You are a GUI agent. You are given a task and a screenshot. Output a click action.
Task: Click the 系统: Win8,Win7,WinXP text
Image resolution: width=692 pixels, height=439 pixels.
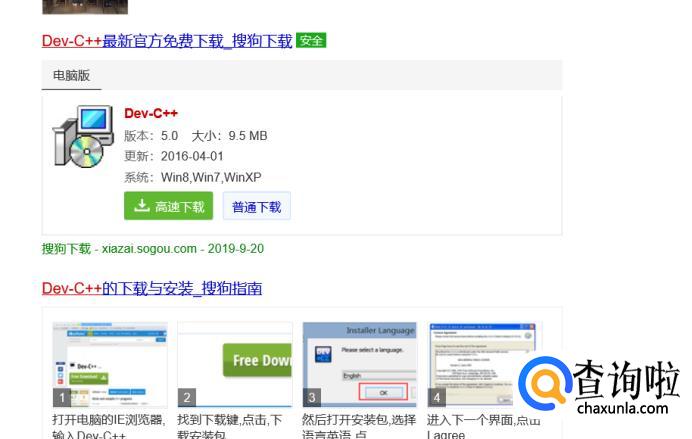pos(193,177)
